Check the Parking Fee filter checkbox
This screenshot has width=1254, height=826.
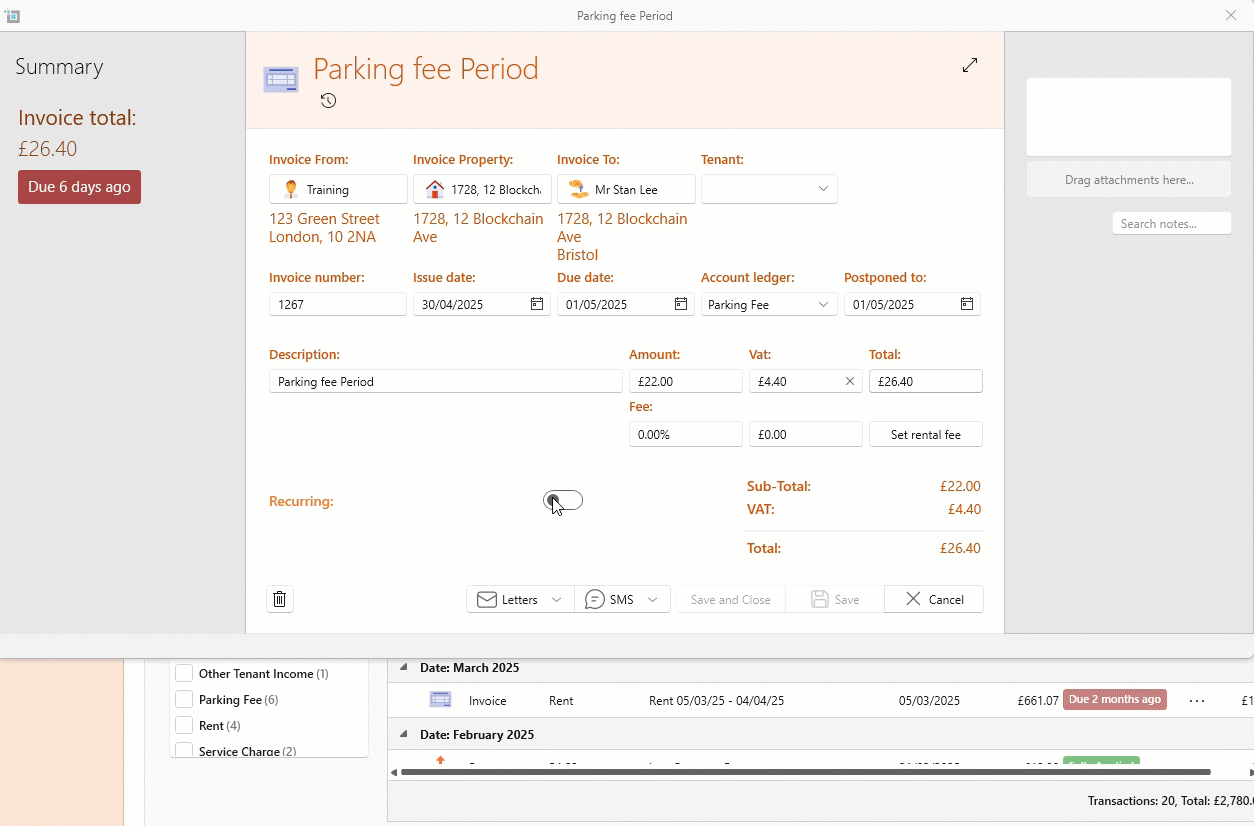click(x=184, y=699)
